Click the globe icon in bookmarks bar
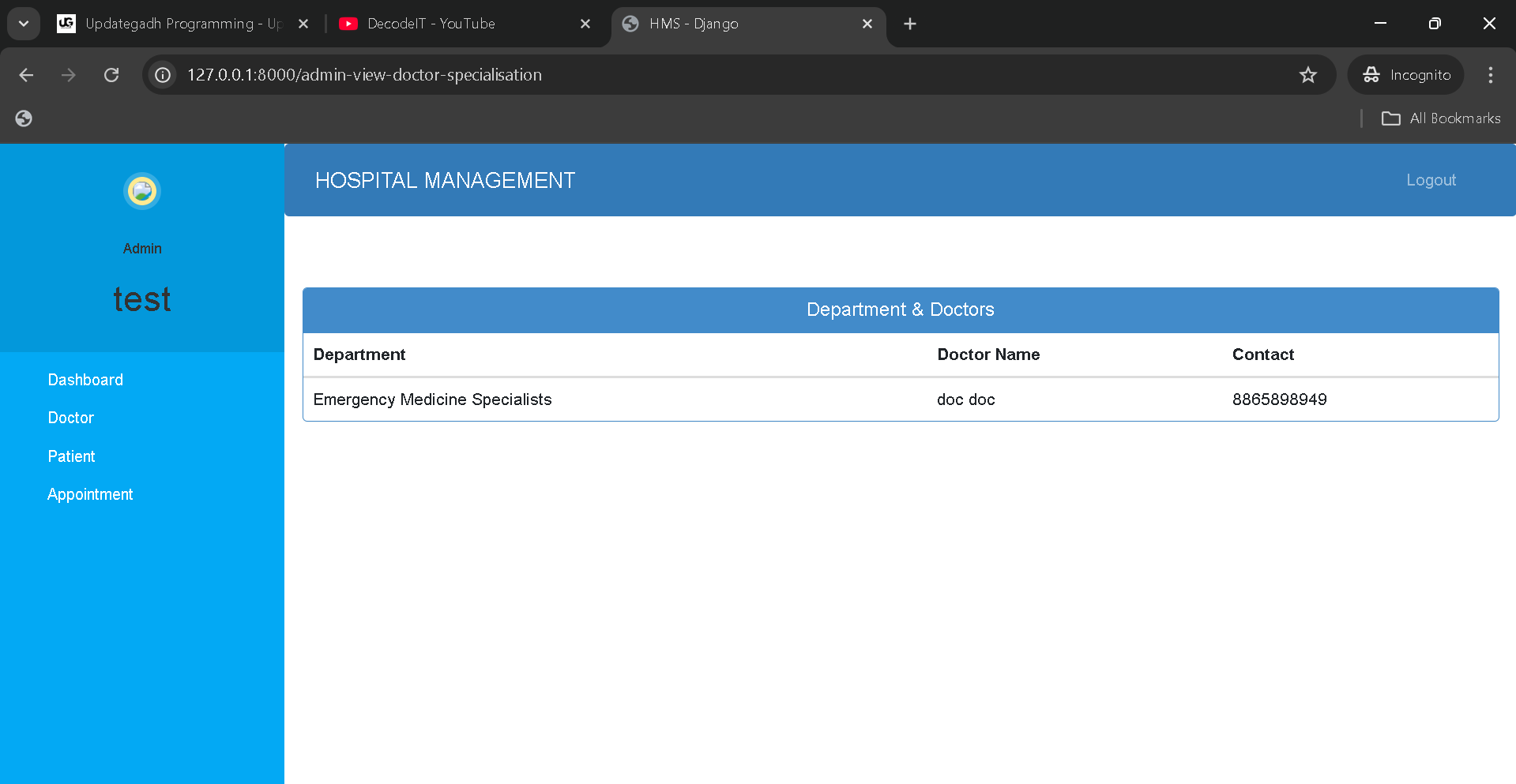This screenshot has width=1516, height=784. [x=24, y=118]
